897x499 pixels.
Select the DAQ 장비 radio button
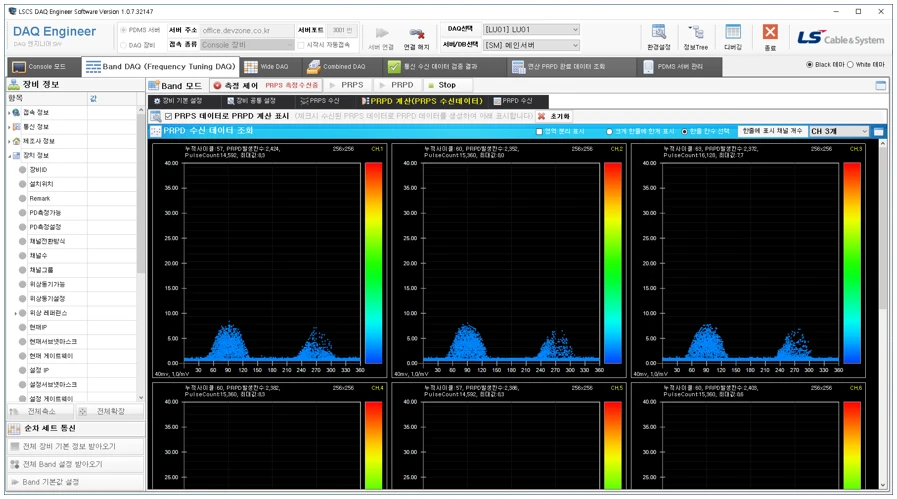[123, 45]
